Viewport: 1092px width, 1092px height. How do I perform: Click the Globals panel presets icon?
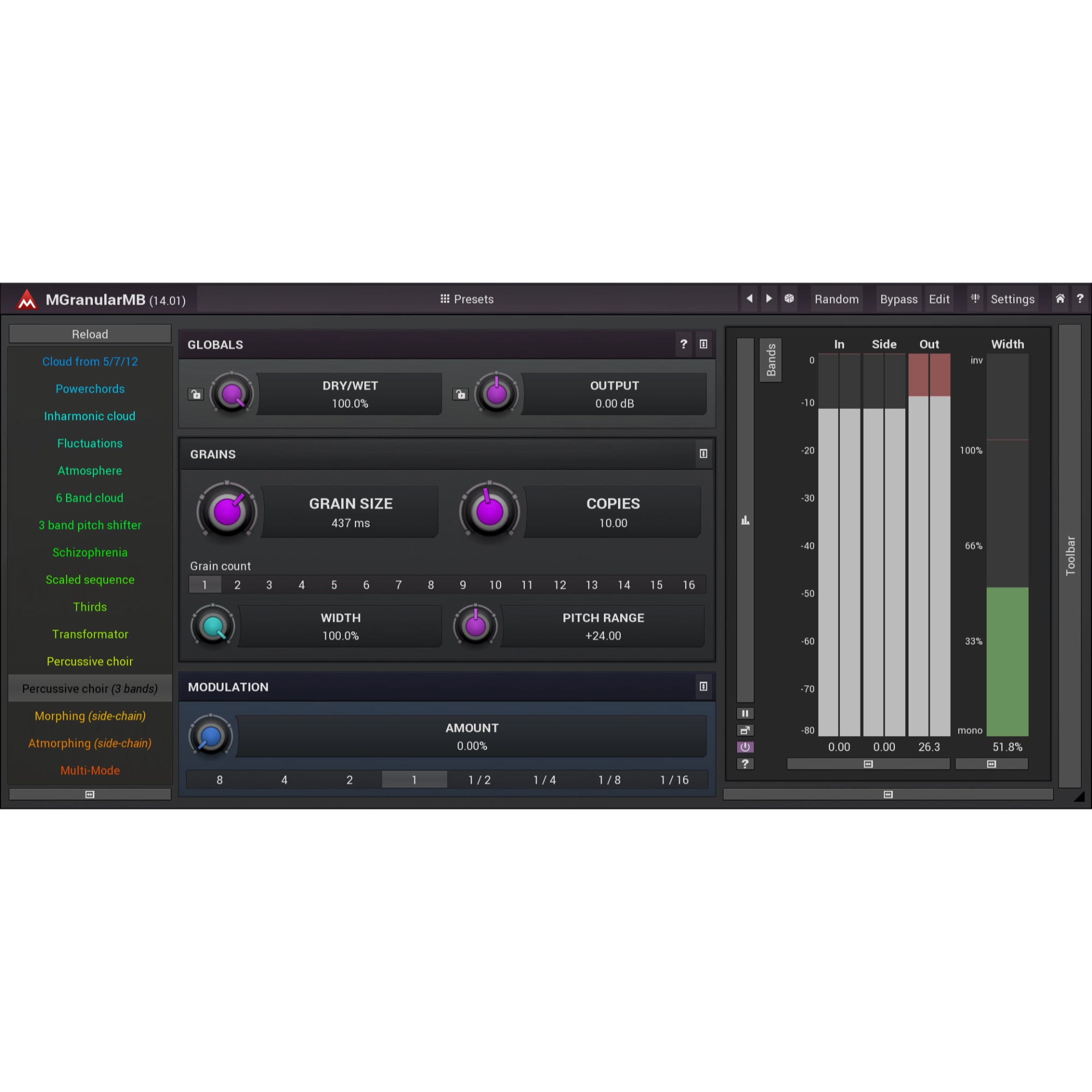click(x=703, y=344)
